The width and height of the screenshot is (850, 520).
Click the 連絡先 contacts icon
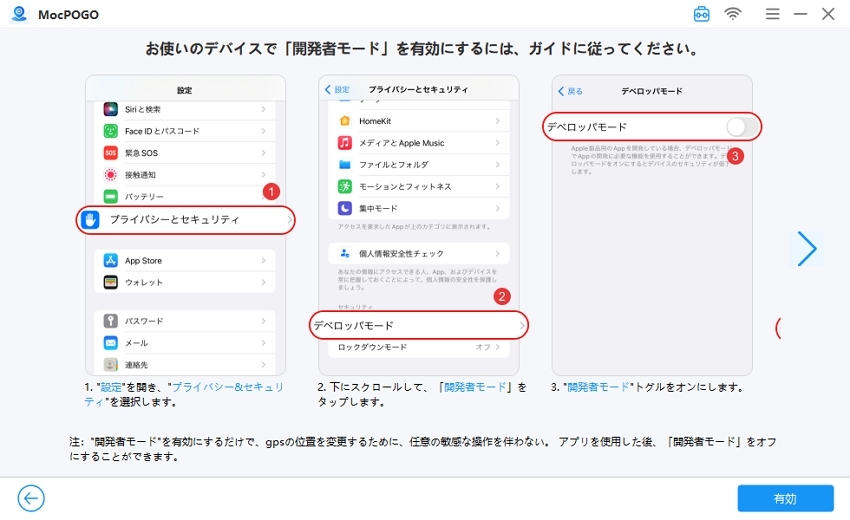(111, 364)
